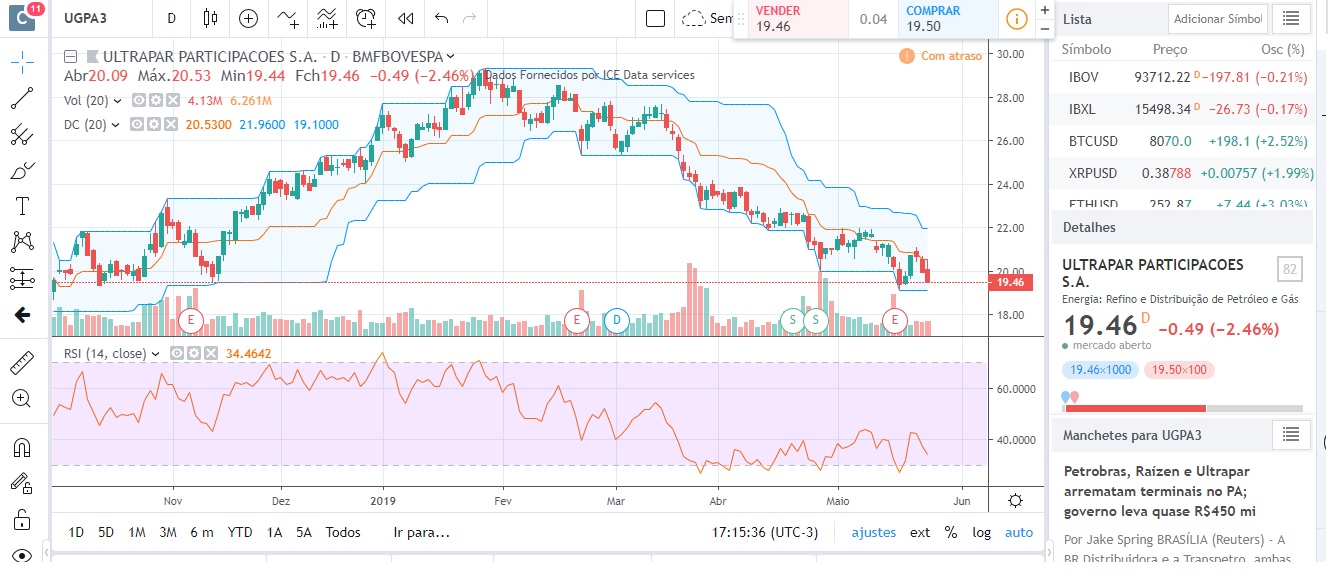Image resolution: width=1328 pixels, height=582 pixels.
Task: Set chart range to YTD
Action: click(240, 532)
